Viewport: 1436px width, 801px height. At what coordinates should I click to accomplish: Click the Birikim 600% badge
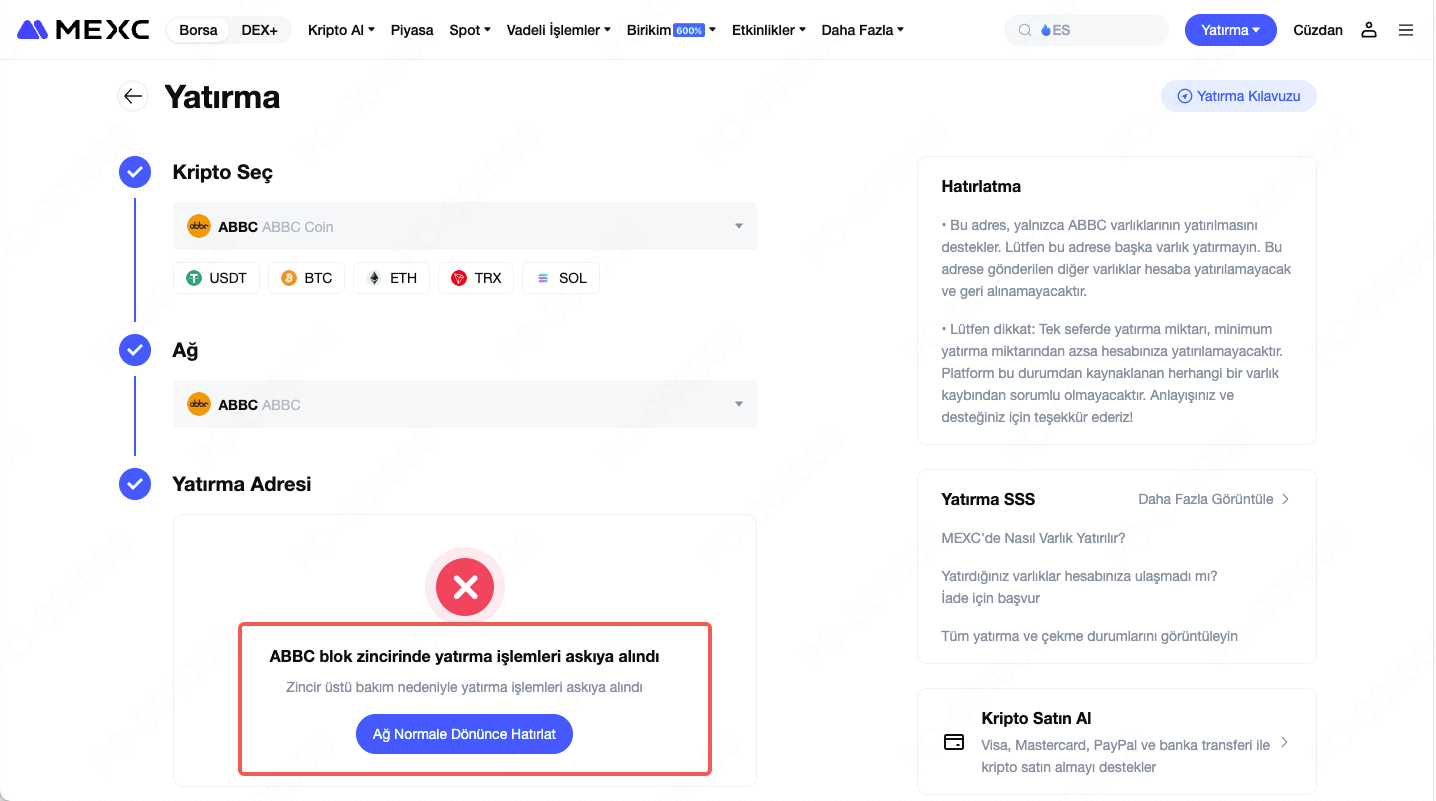pos(689,30)
